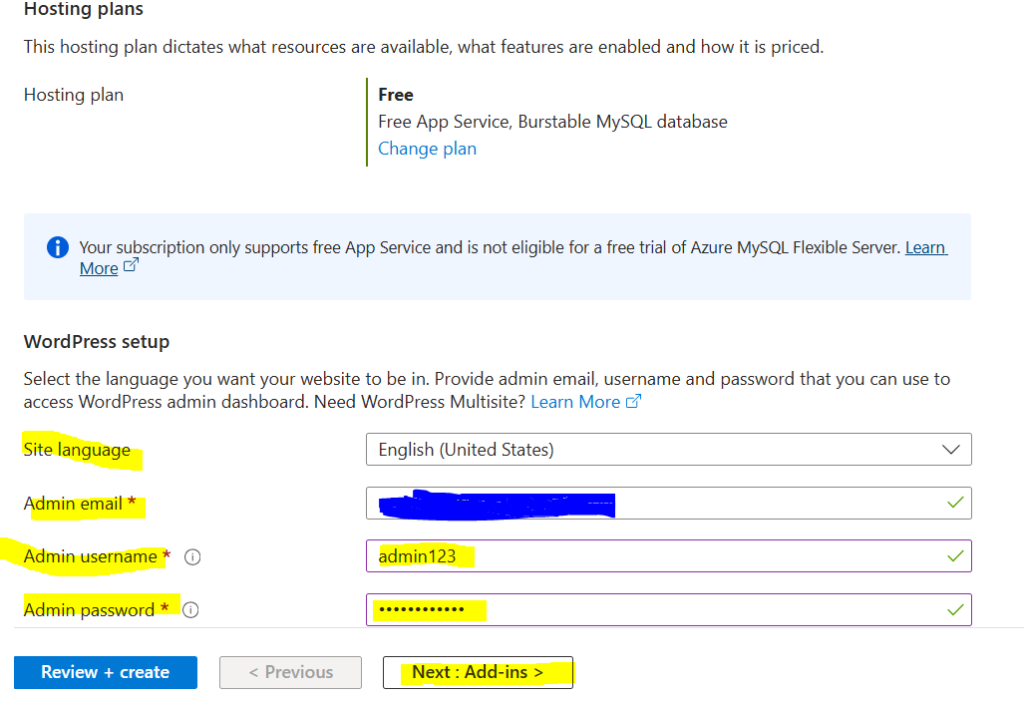This screenshot has height=703, width=1024.
Task: Click the Admin username label
Action: (90, 557)
